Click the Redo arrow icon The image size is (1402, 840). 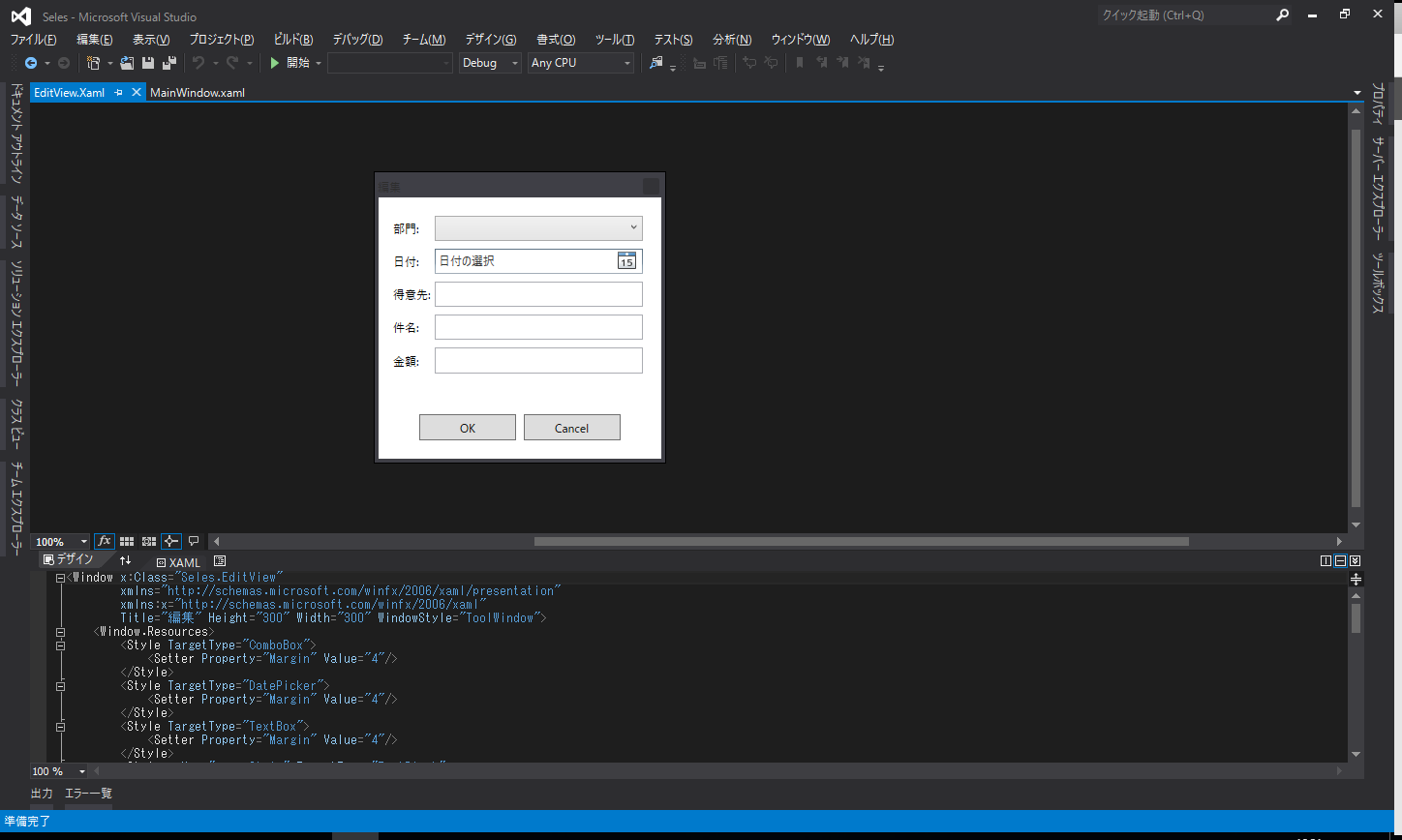(x=232, y=63)
